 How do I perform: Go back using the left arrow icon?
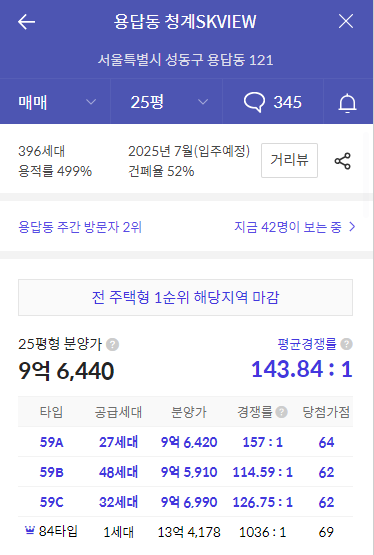click(27, 22)
